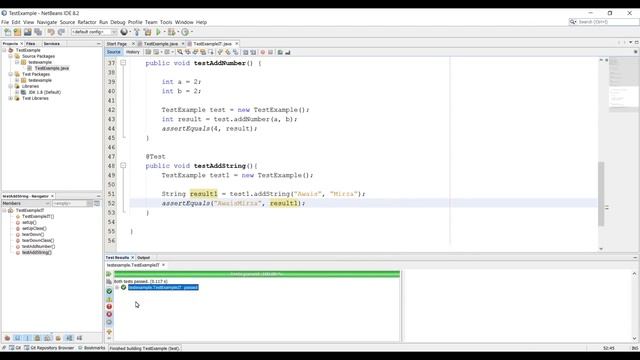Select setUp() in Navigator
Image resolution: width=640 pixels, height=360 pixels.
pyautogui.click(x=29, y=222)
